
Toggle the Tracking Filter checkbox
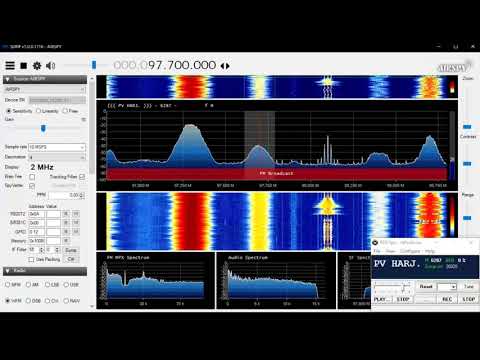82,177
